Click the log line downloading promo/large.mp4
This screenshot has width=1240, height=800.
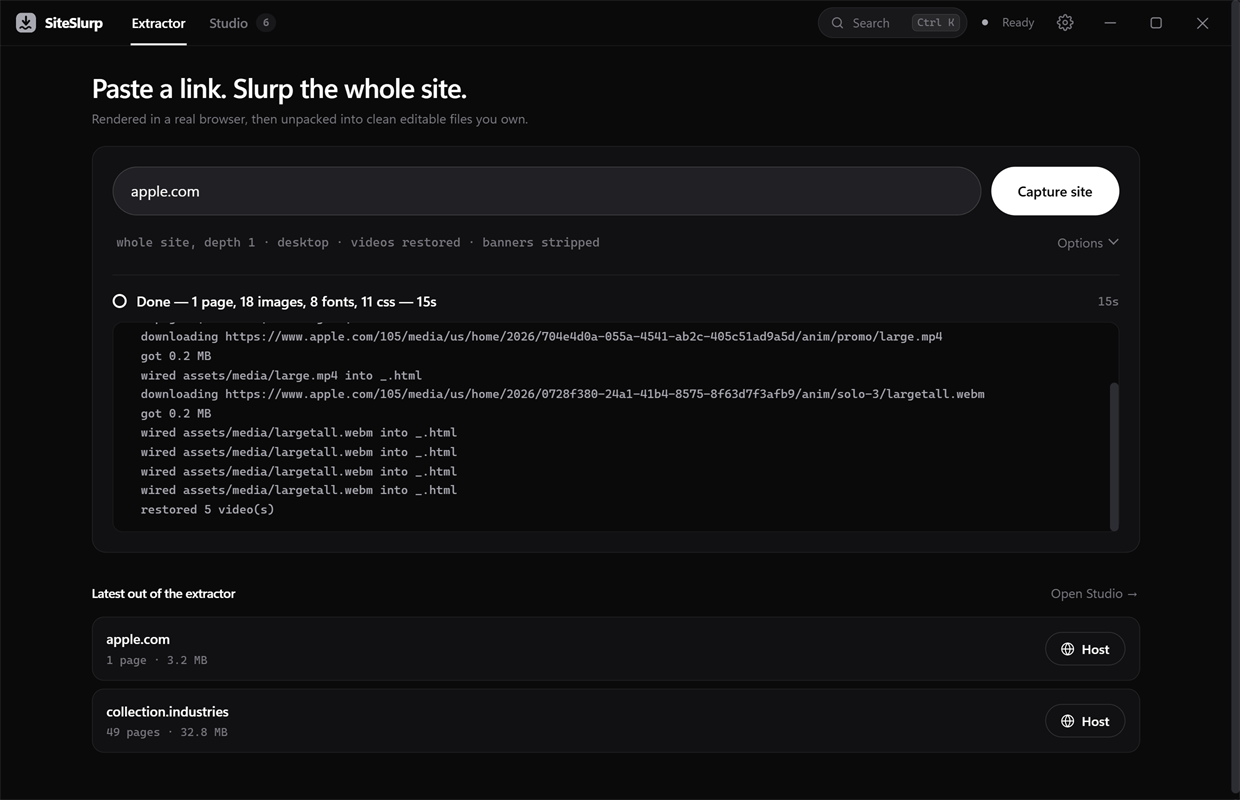click(x=541, y=337)
